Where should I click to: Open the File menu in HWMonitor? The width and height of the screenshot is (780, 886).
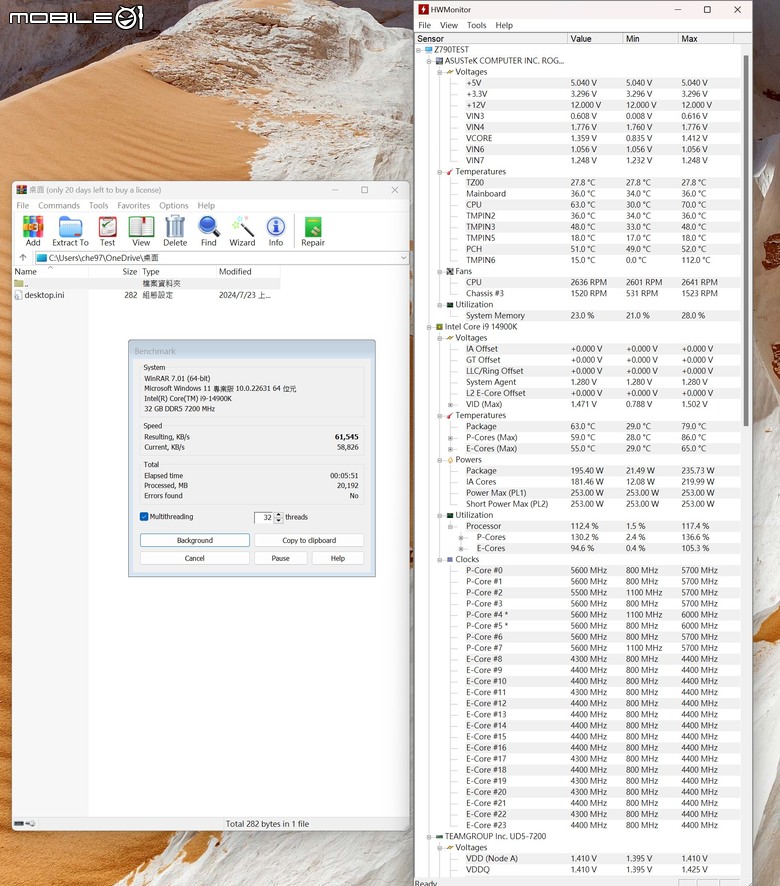click(424, 25)
